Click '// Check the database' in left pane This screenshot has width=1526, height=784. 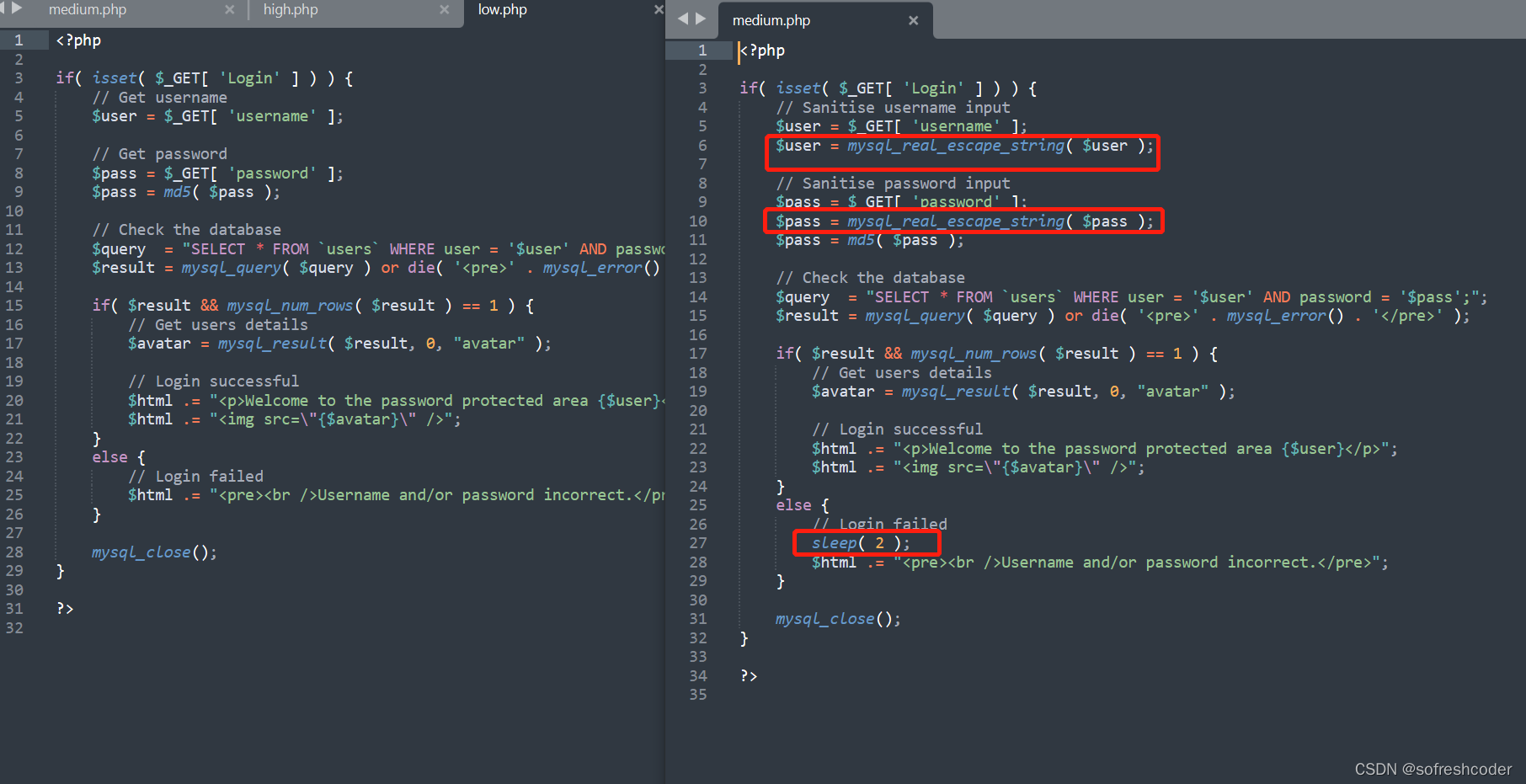point(186,230)
